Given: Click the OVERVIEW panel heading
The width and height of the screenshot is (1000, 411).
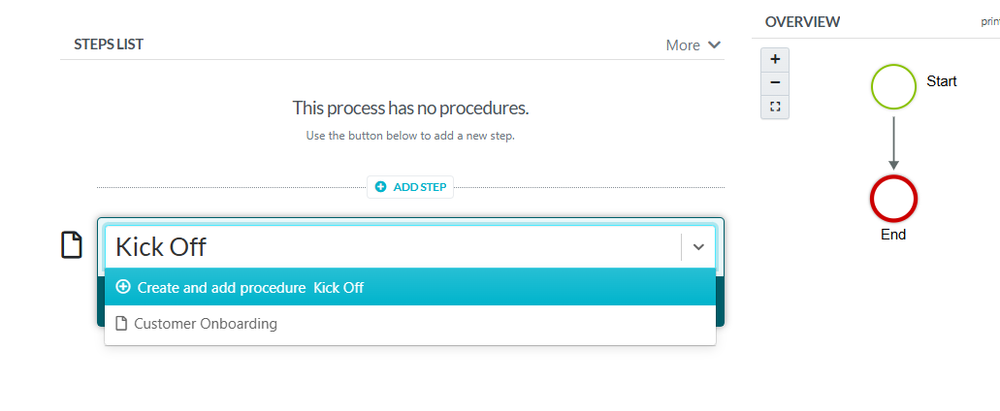Looking at the screenshot, I should click(802, 22).
